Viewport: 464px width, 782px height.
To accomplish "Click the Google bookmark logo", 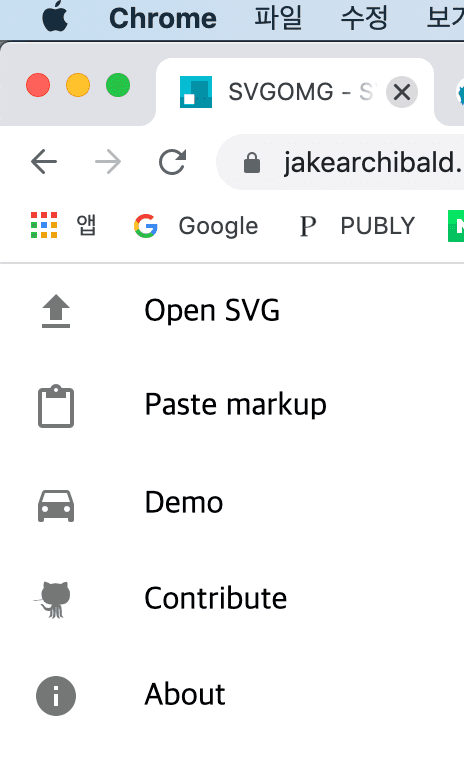I will 146,225.
